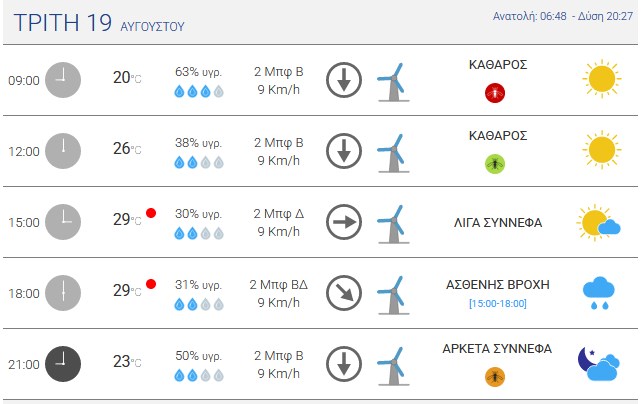Click the east-pointing wind arrow at 15:00

[344, 222]
